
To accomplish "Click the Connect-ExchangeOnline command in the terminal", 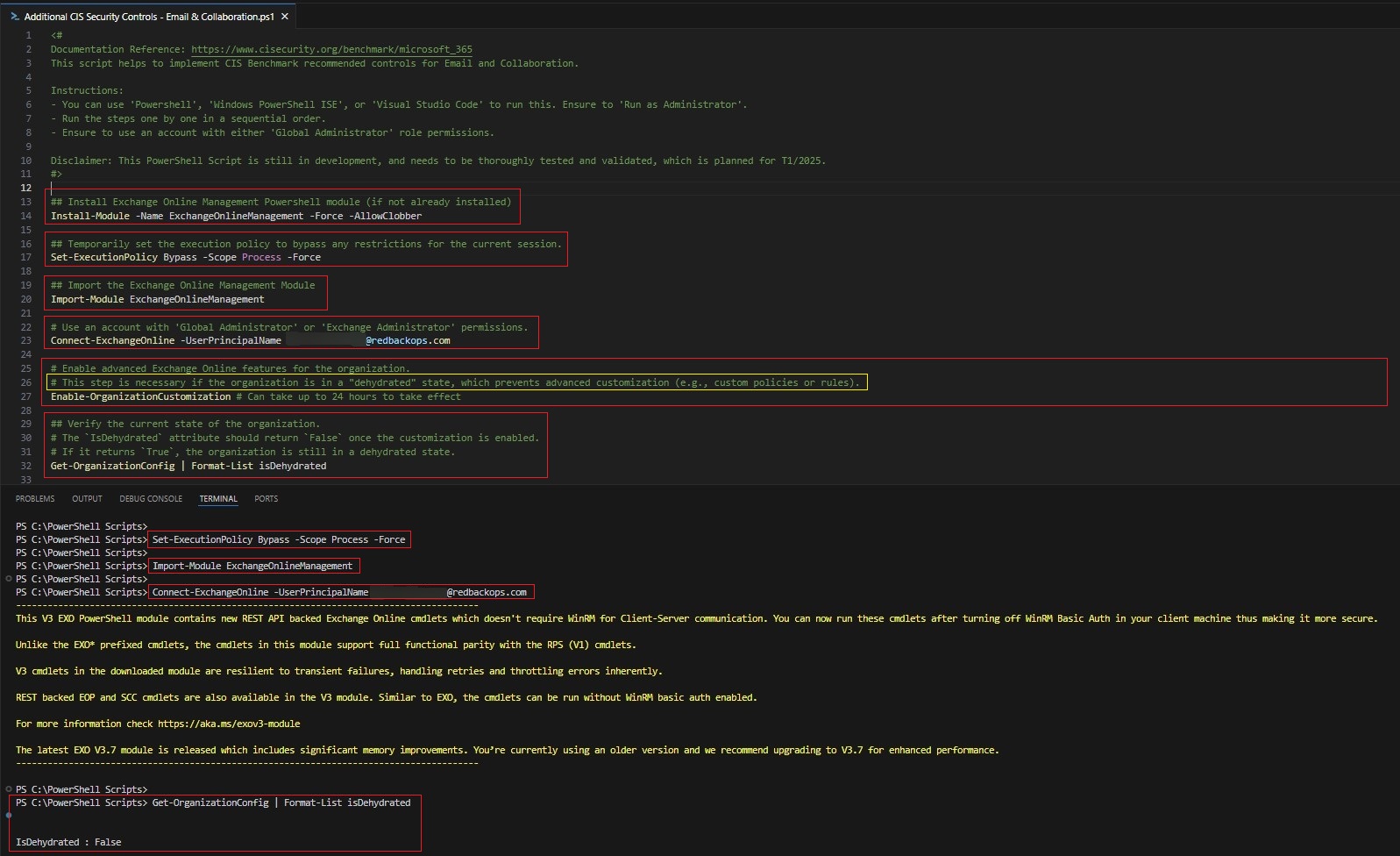I will [x=340, y=592].
